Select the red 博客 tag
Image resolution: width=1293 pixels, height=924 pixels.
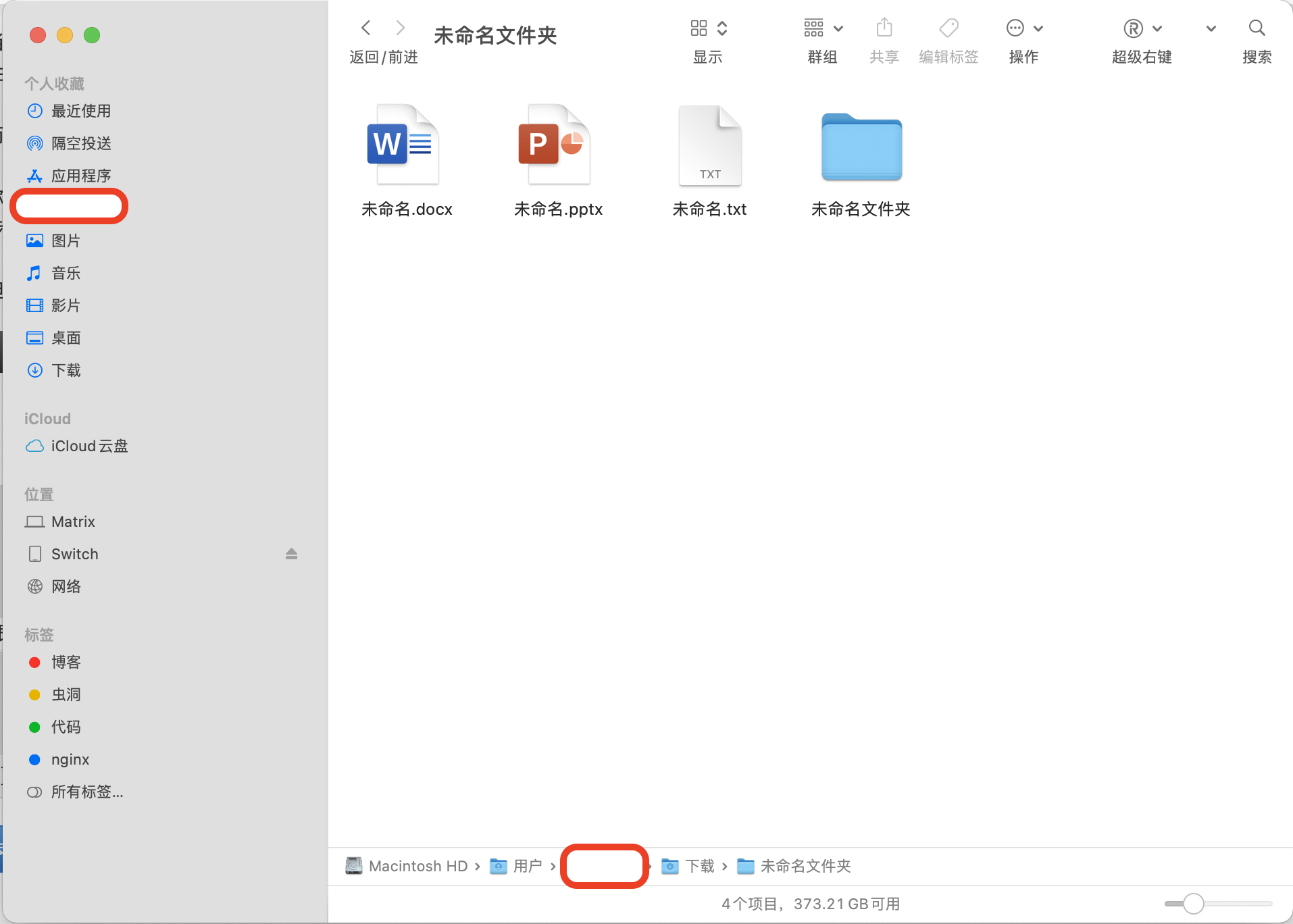(x=66, y=662)
